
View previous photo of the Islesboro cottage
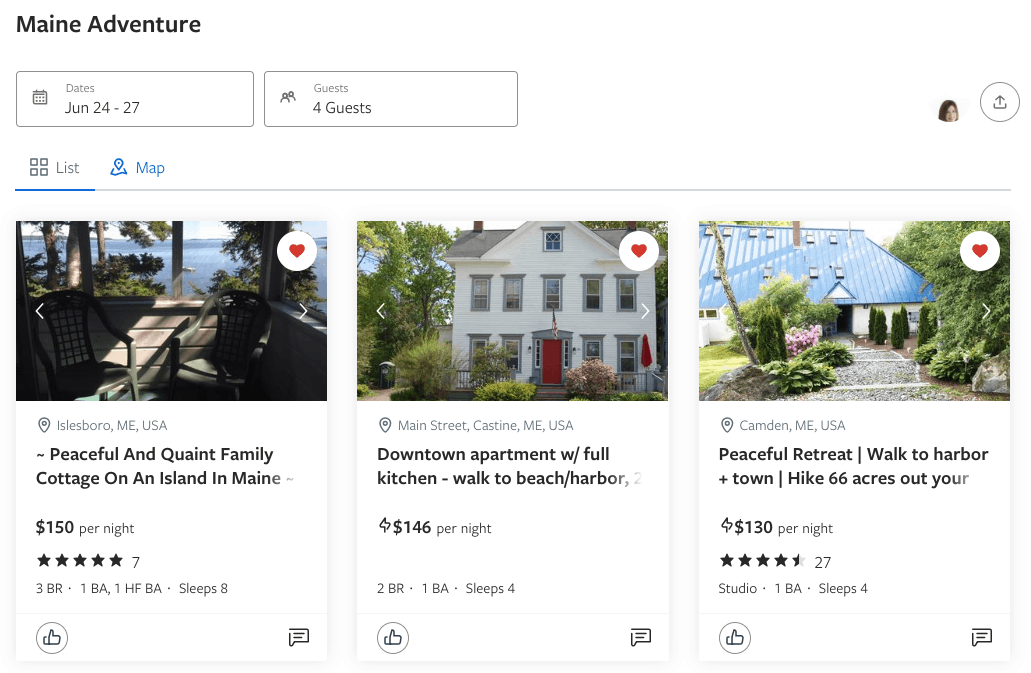click(x=39, y=311)
